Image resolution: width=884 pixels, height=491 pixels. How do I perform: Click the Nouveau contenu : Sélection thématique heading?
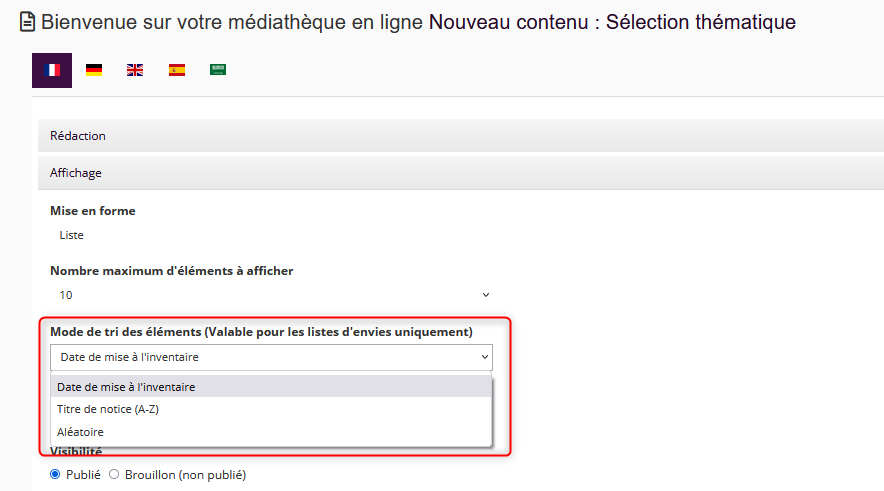coord(612,21)
